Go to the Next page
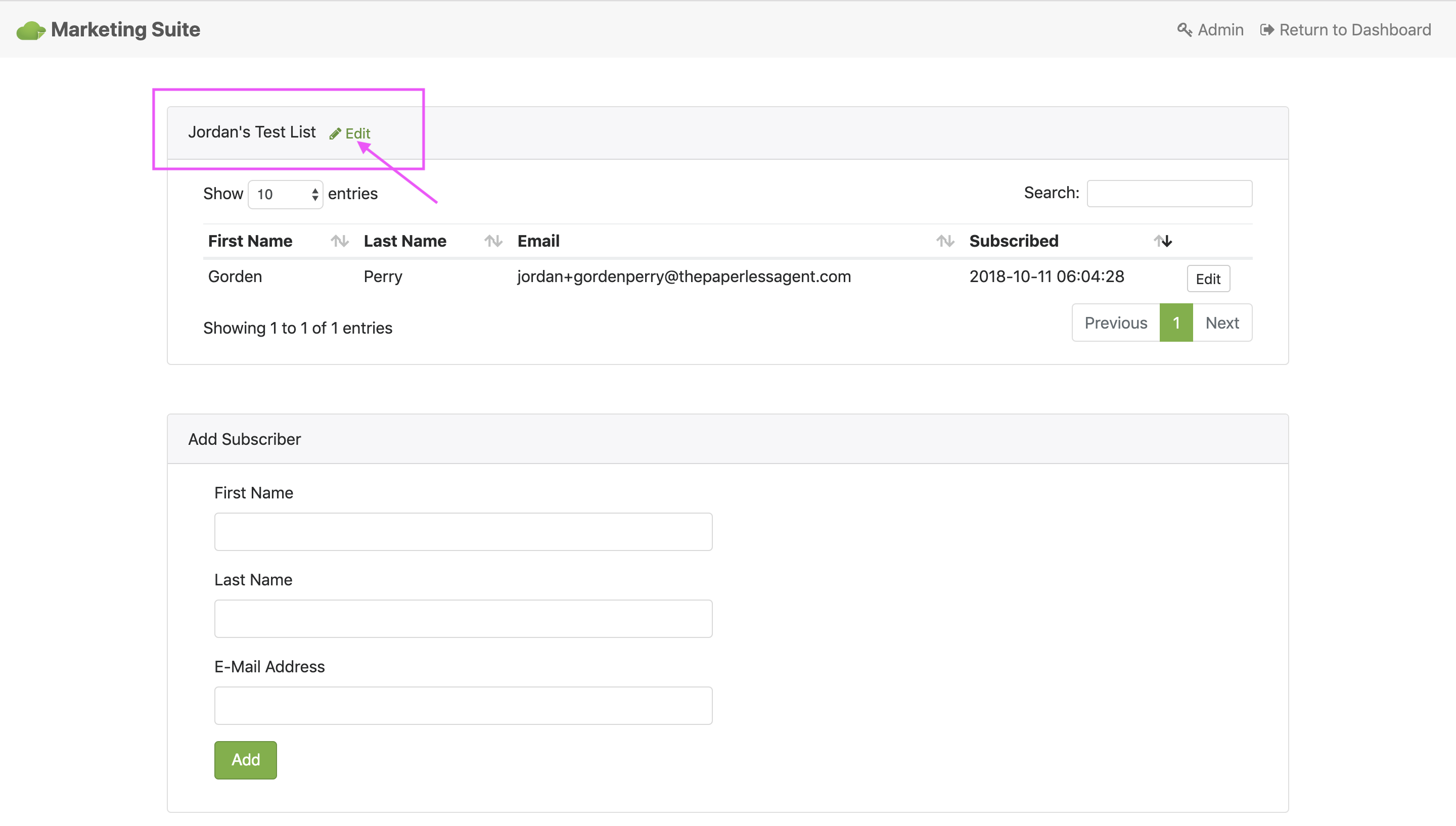Image resolution: width=1456 pixels, height=826 pixels. point(1222,323)
